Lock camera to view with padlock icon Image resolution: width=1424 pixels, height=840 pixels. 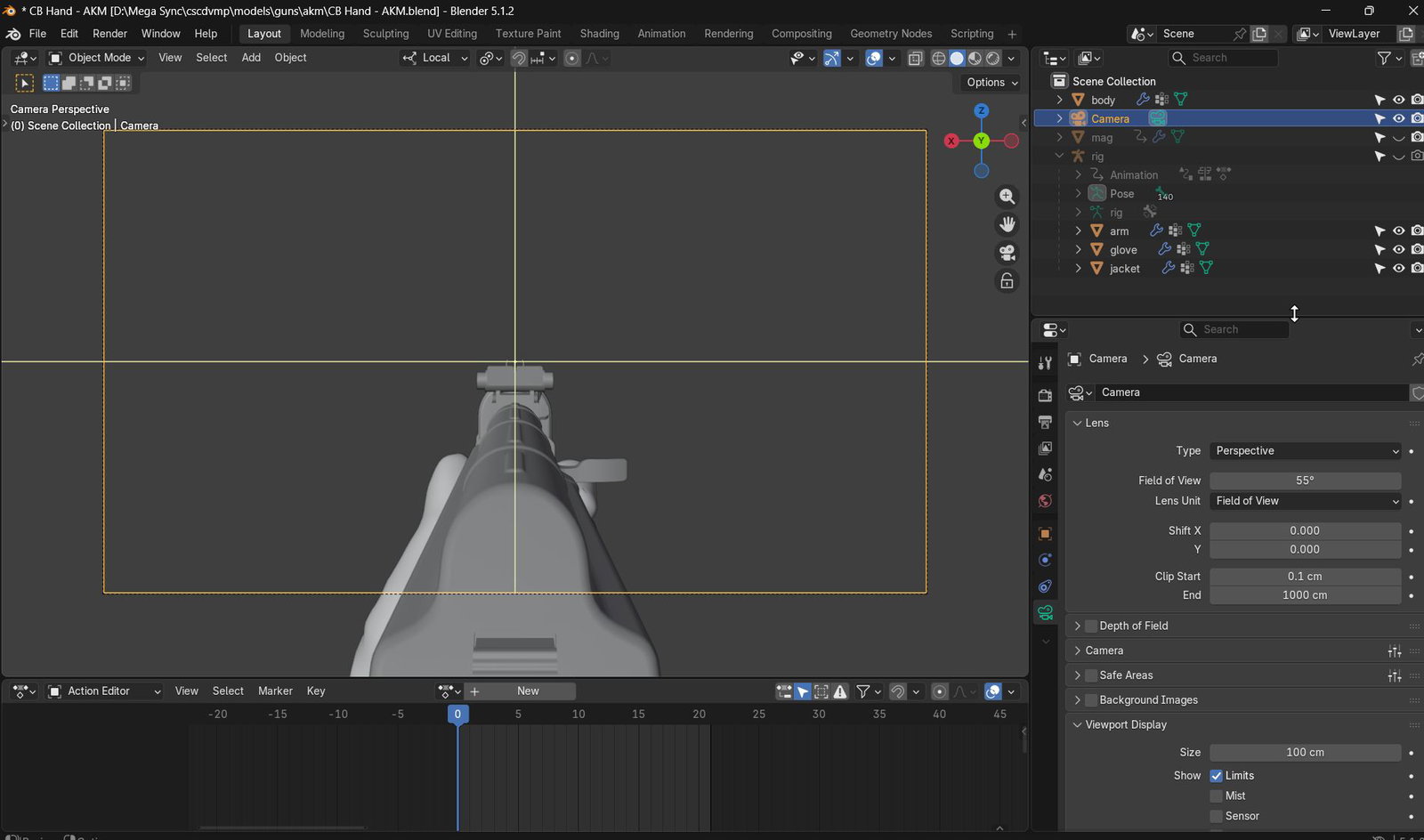(1007, 281)
